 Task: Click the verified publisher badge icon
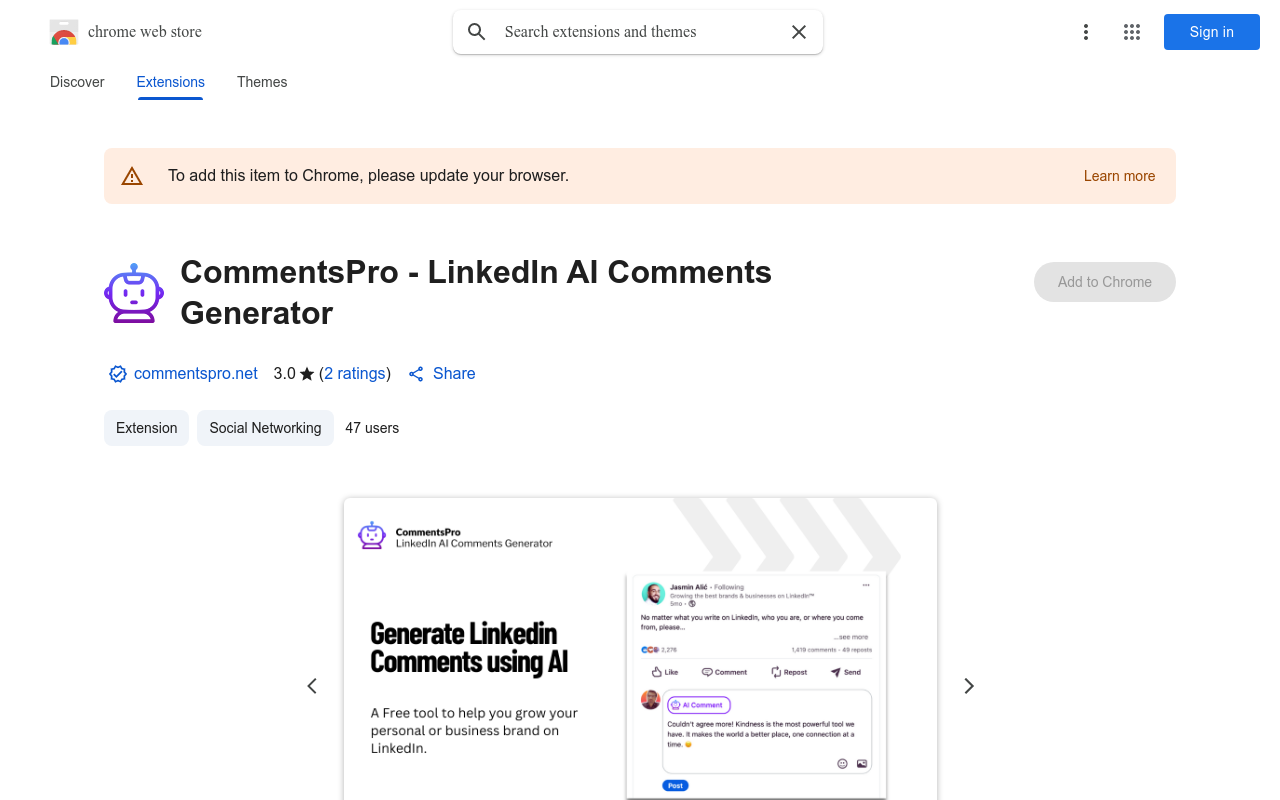(x=118, y=374)
